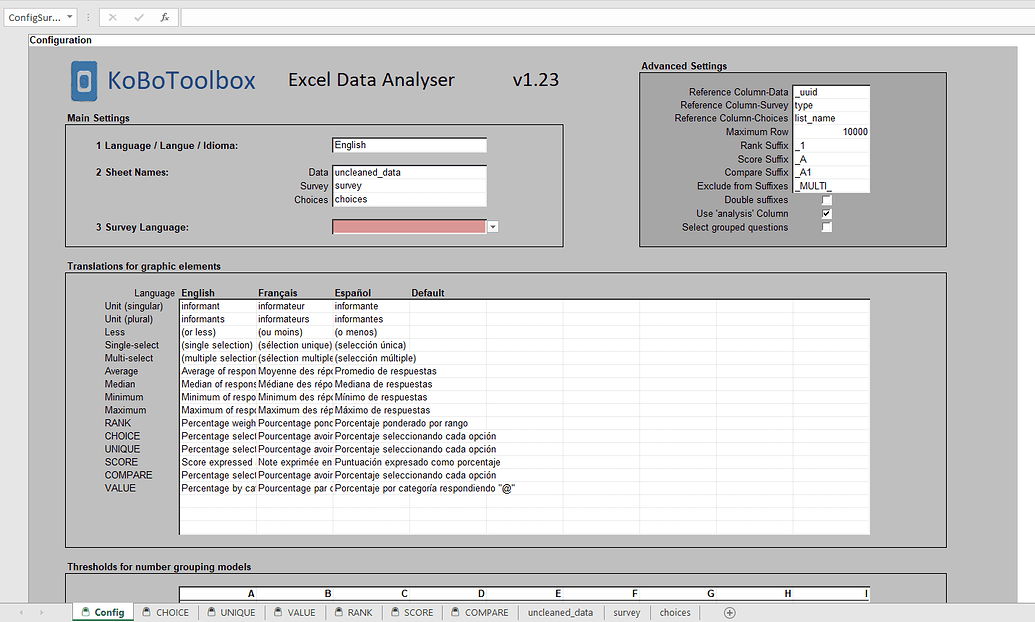
Task: Check the Select grouped questions checkbox
Action: [825, 227]
